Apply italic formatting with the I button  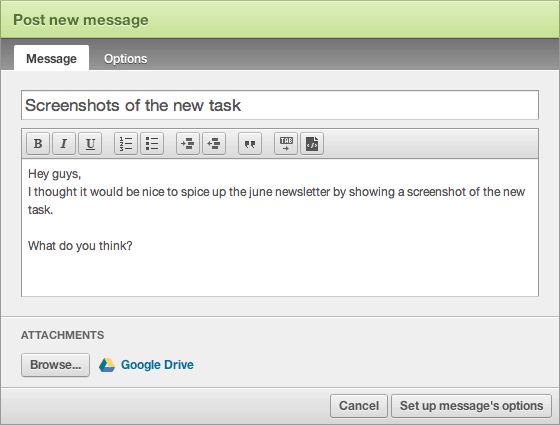[64, 144]
